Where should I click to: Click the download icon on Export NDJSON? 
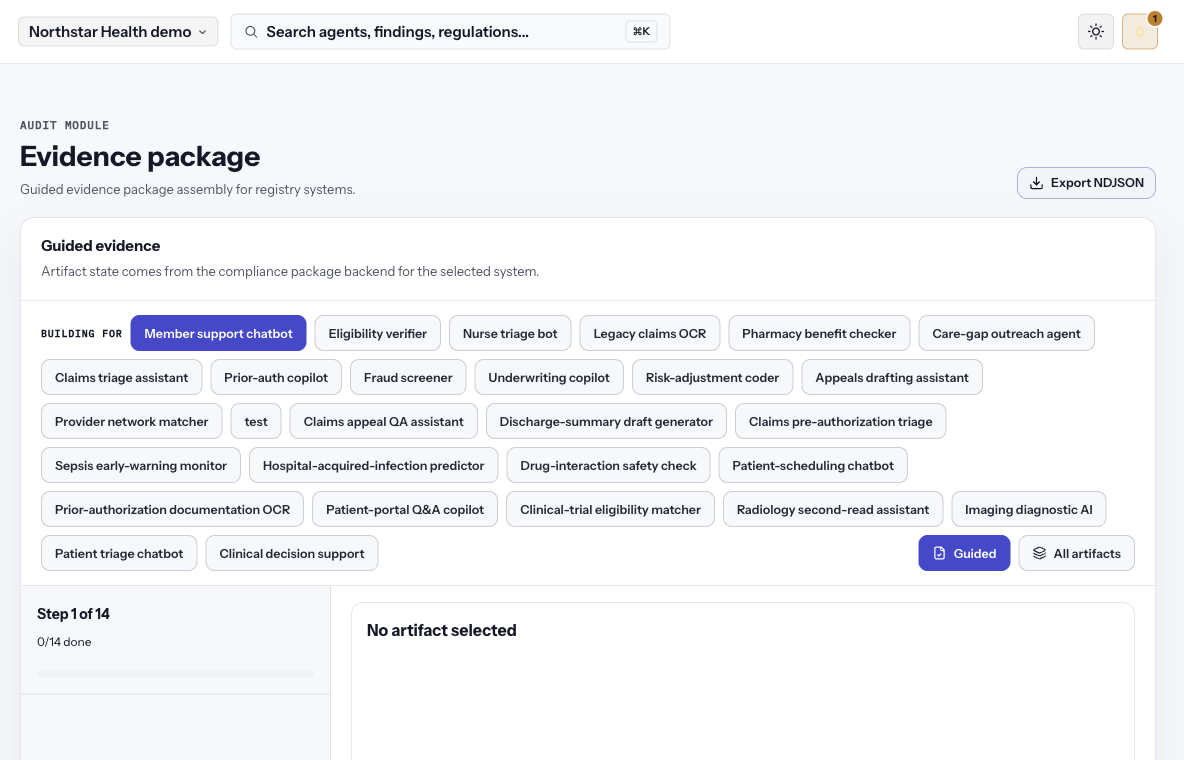pyautogui.click(x=1037, y=183)
